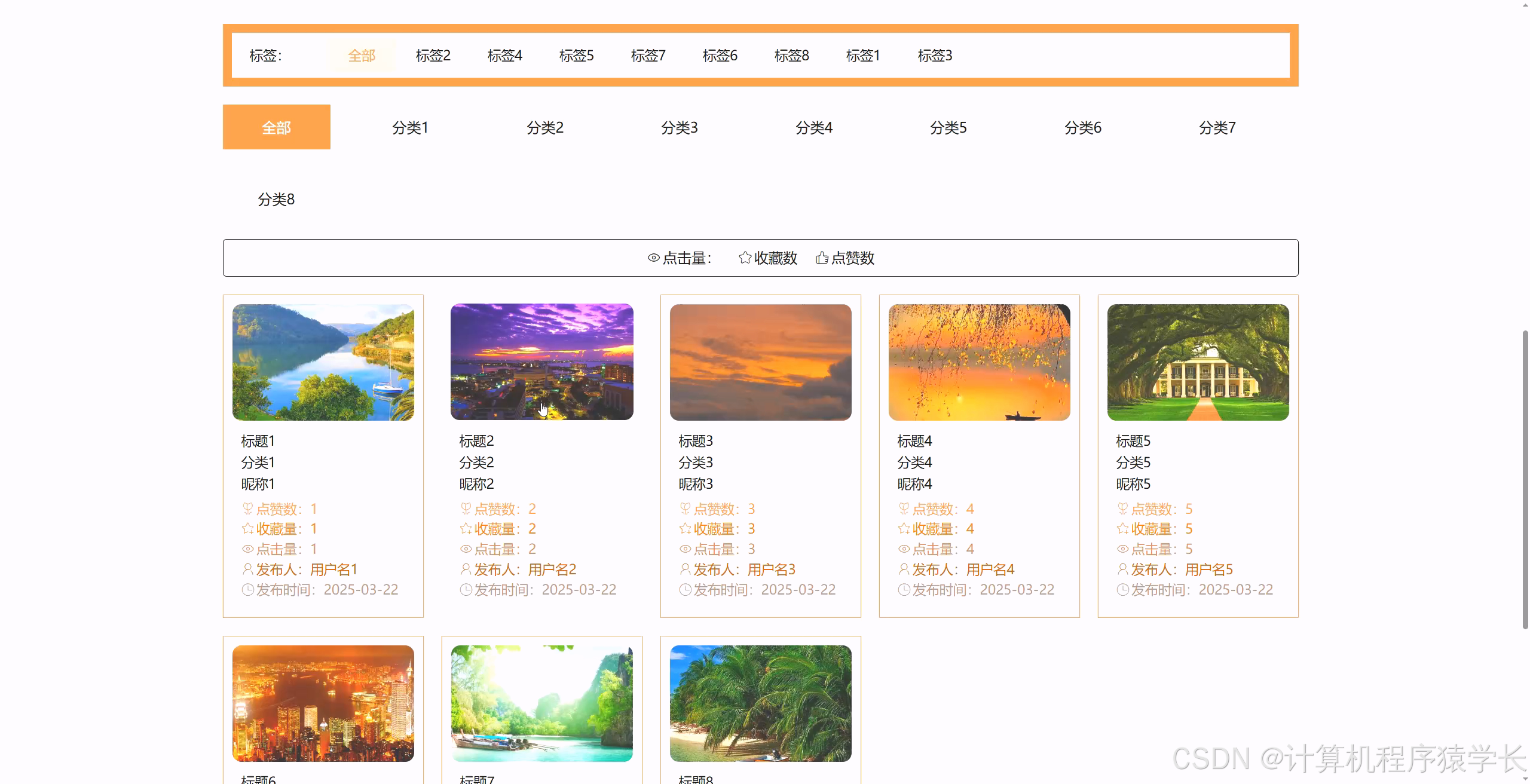
Task: Filter by tag 标签6
Action: 720,56
